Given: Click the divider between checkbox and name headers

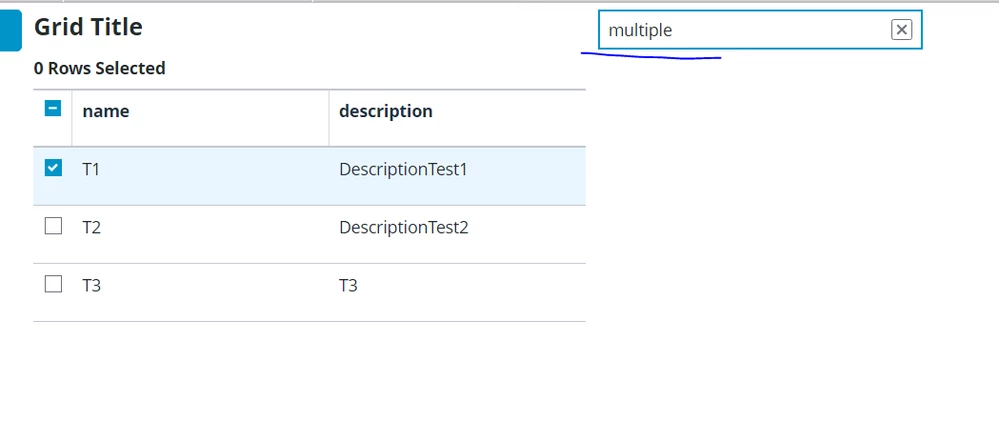Looking at the screenshot, I should pos(72,117).
